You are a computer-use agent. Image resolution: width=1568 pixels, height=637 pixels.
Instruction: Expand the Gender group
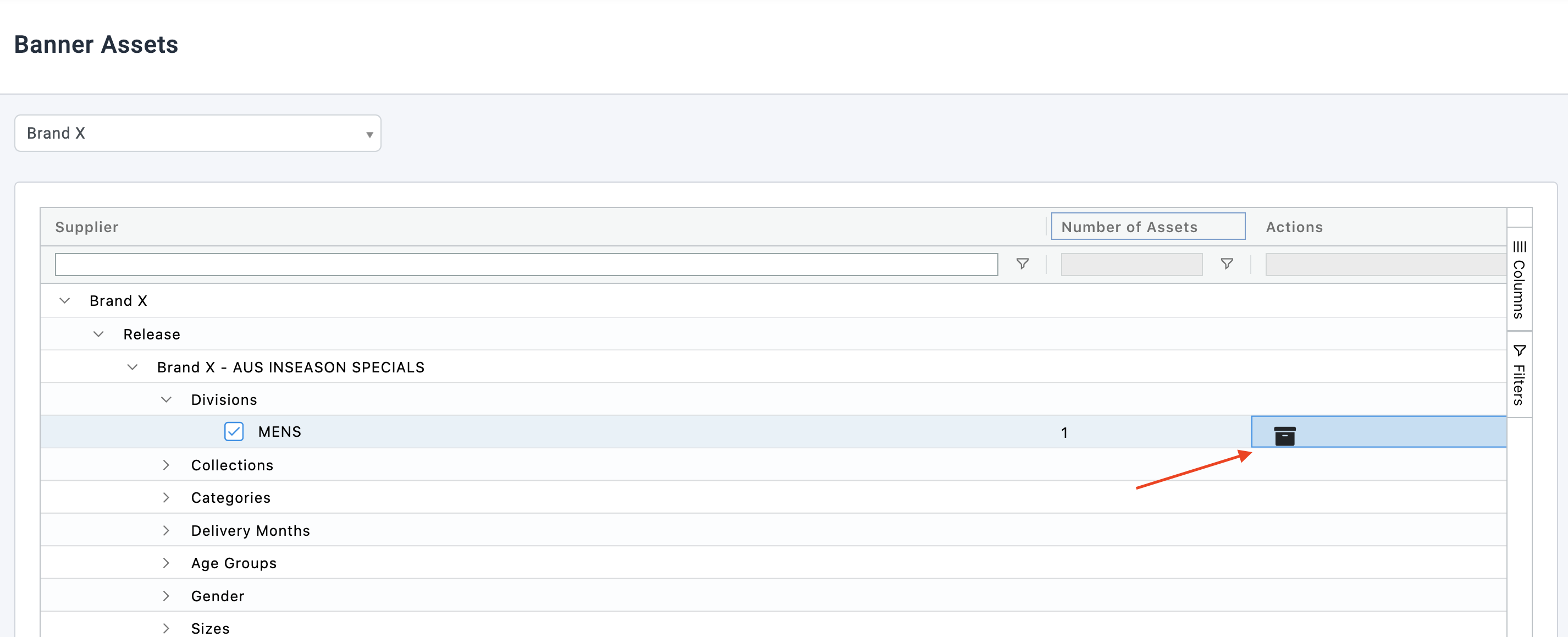(x=166, y=596)
